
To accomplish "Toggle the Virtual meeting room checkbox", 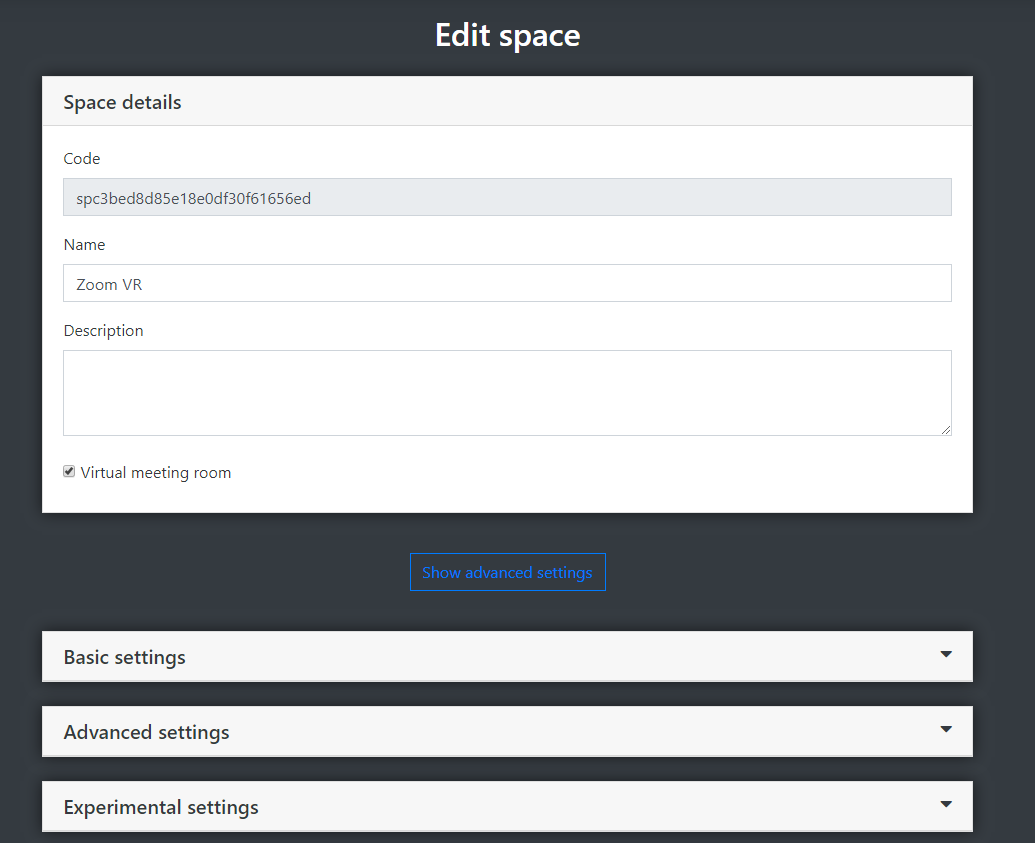I will click(69, 472).
